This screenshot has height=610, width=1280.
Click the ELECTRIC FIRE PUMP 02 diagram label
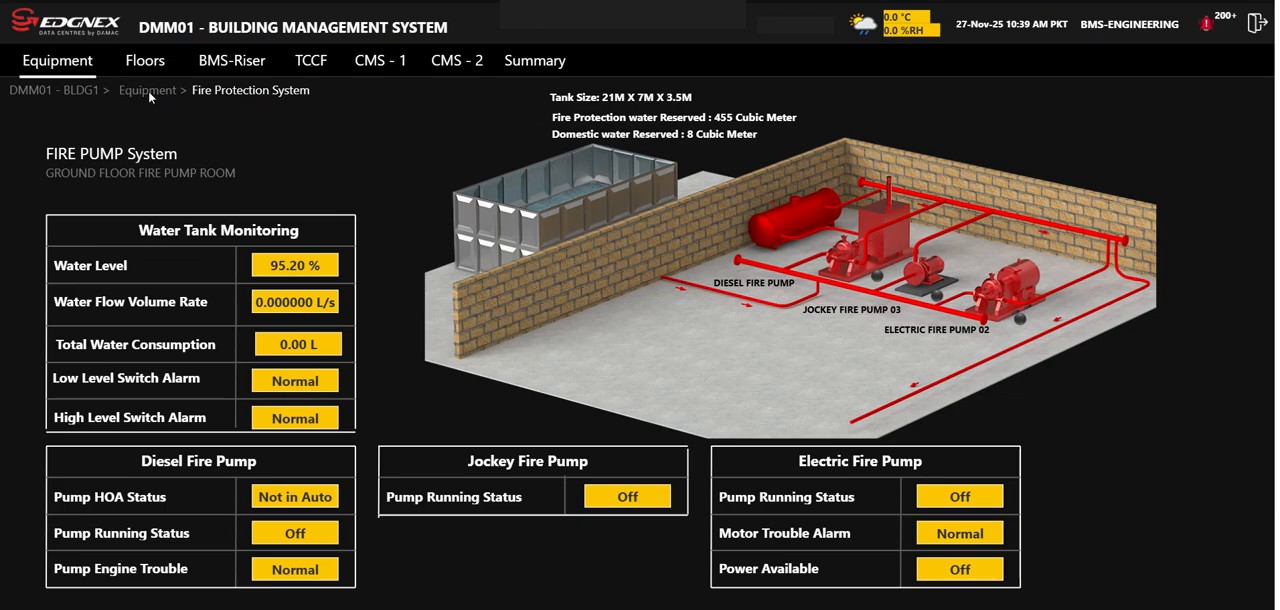pos(936,330)
